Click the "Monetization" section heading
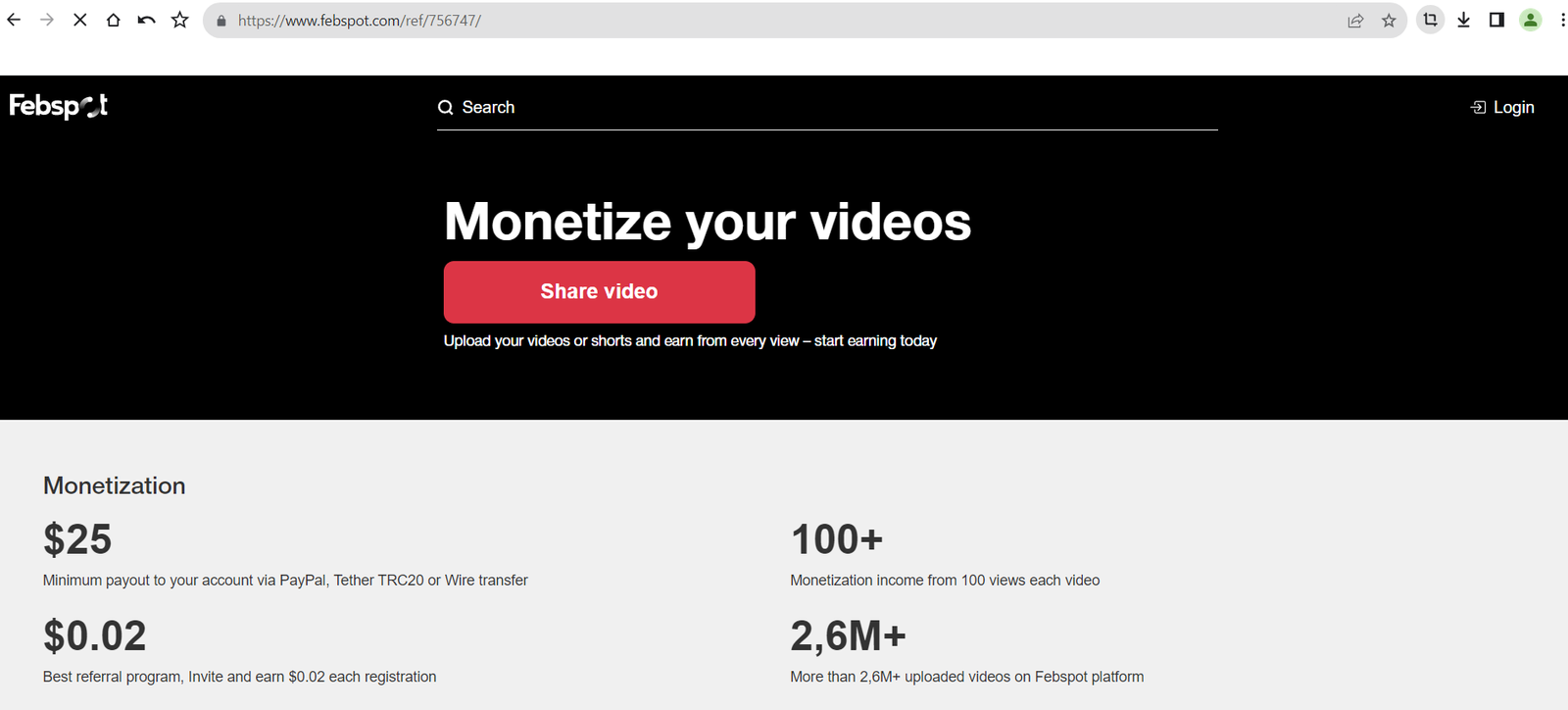Screen dimensions: 1568x710 115,485
